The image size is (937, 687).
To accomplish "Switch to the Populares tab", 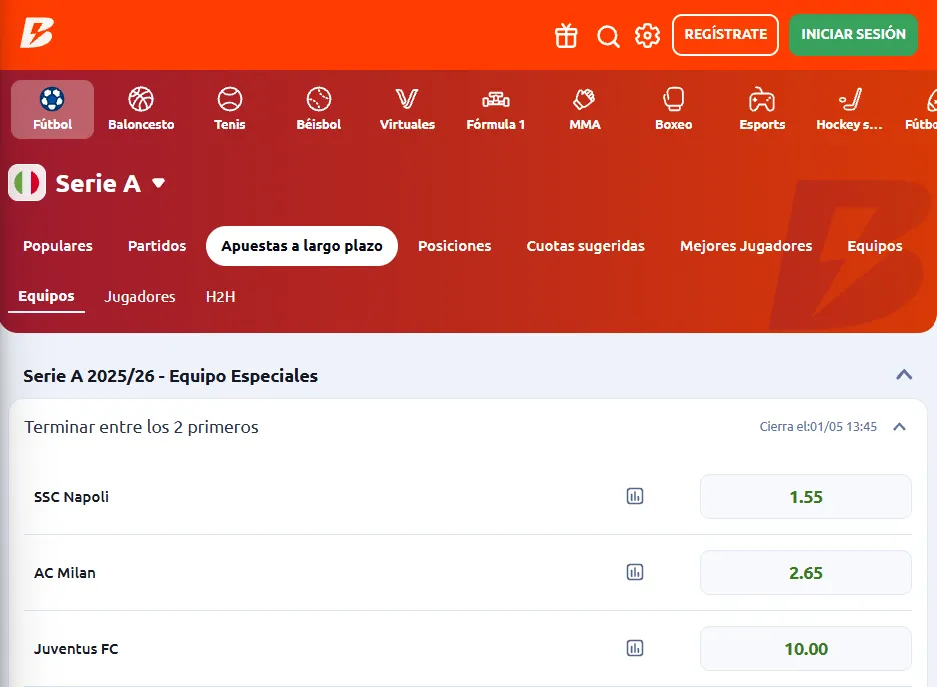I will coord(58,246).
